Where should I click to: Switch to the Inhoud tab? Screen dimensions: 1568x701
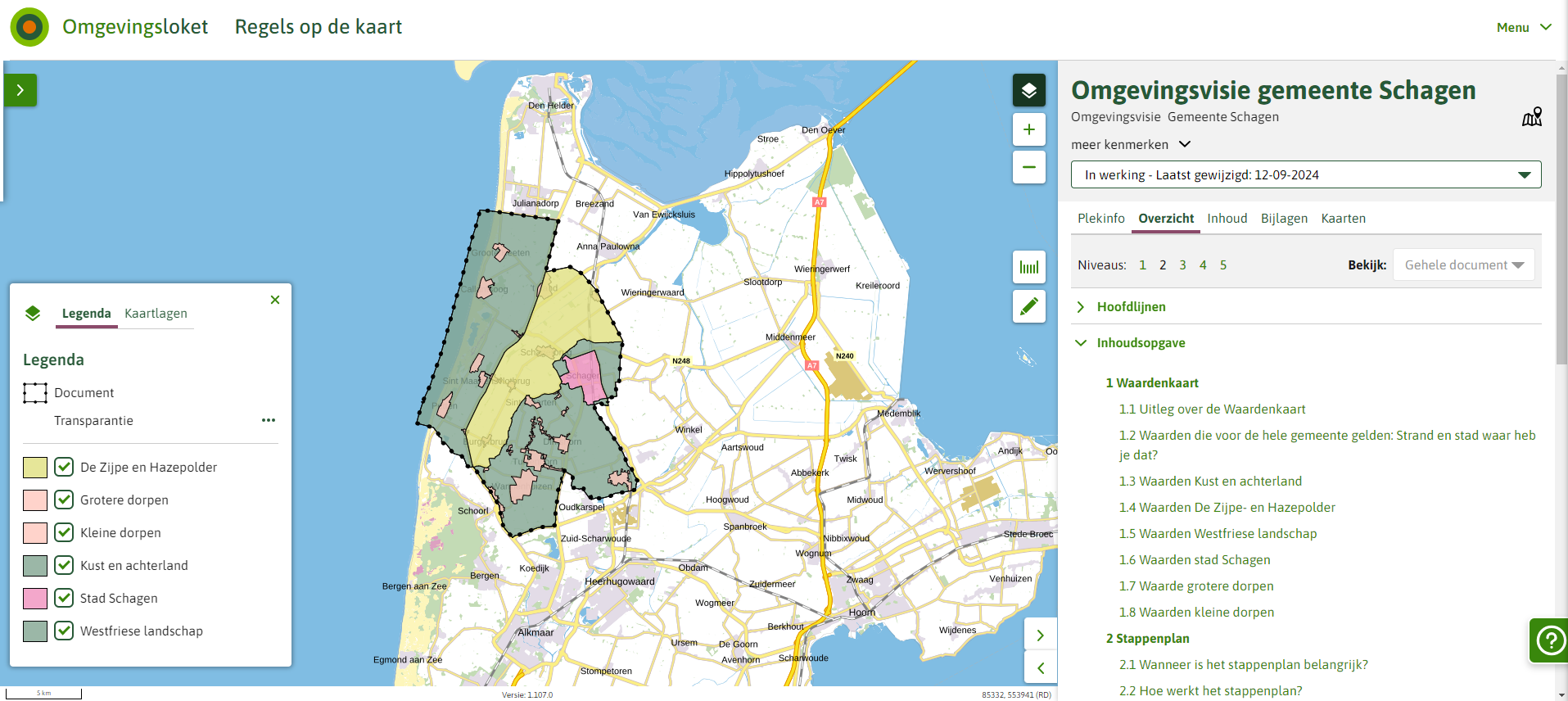pos(1227,218)
